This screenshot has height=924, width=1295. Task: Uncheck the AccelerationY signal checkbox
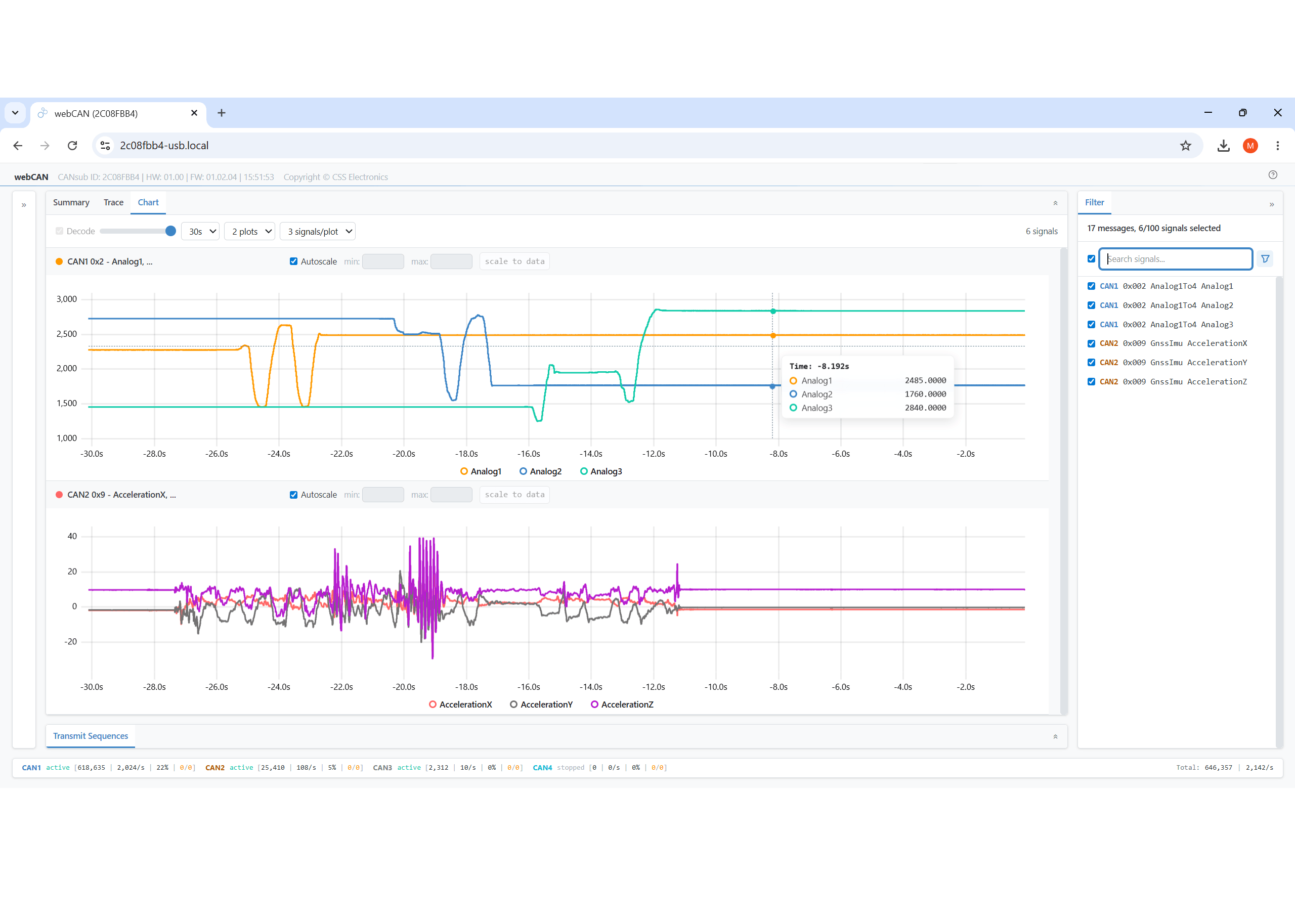point(1091,363)
